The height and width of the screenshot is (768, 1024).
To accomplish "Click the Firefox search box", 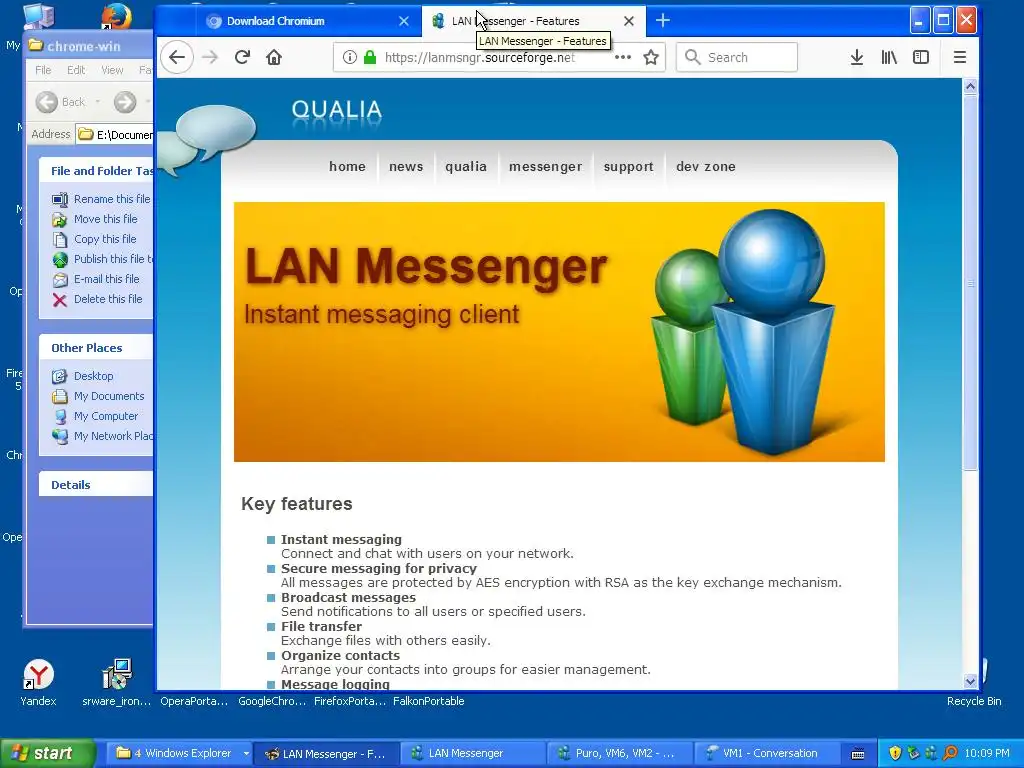I will tap(737, 57).
